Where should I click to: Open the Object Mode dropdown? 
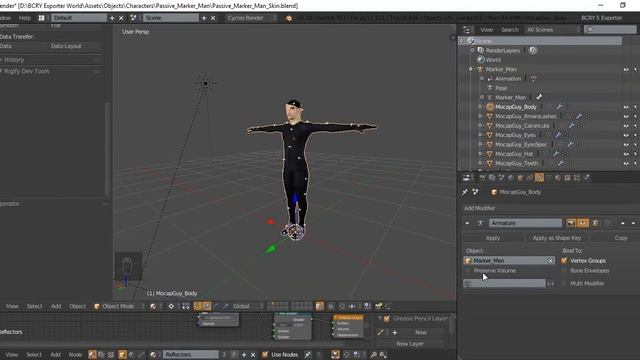(119, 306)
